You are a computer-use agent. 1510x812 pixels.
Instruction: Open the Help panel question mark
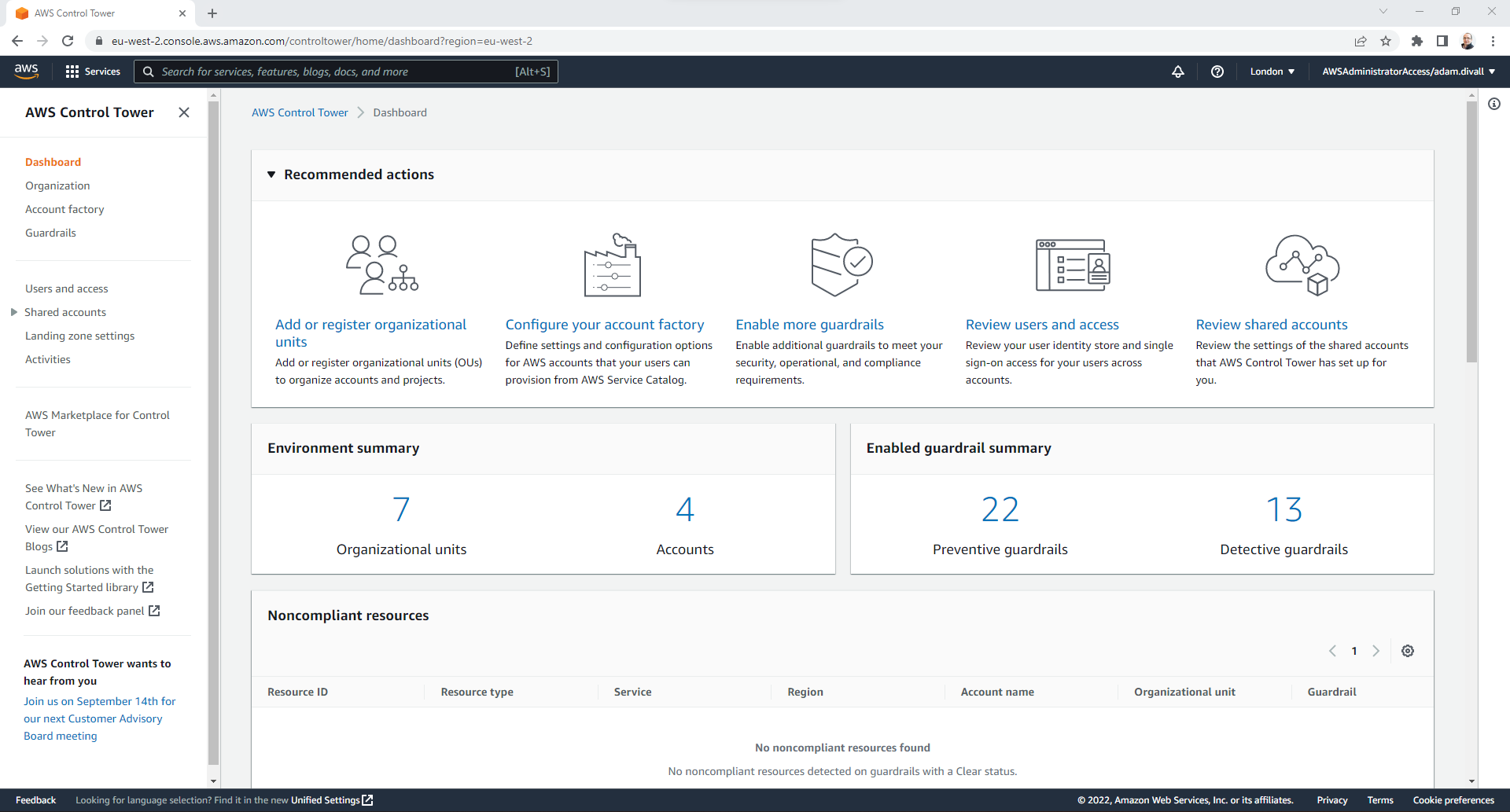click(1217, 72)
